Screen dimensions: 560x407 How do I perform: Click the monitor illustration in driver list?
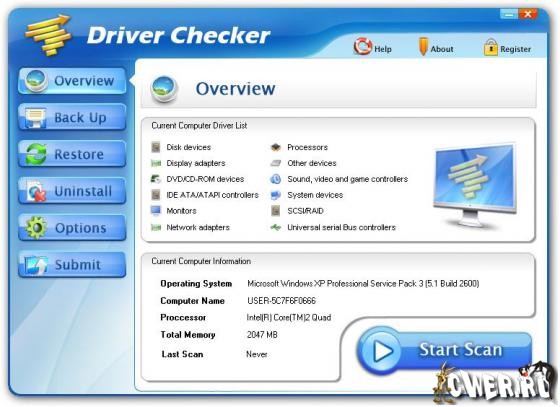[x=475, y=186]
